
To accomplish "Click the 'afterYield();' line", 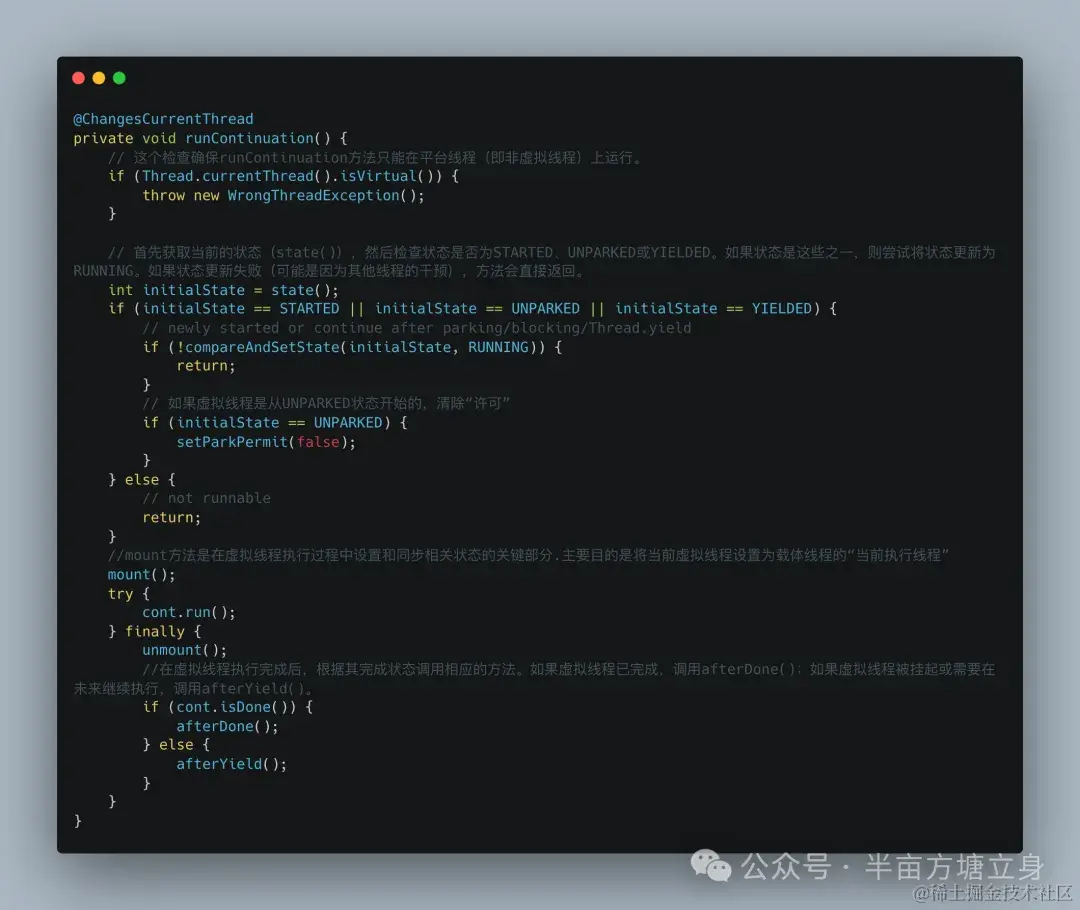I will coord(231,764).
